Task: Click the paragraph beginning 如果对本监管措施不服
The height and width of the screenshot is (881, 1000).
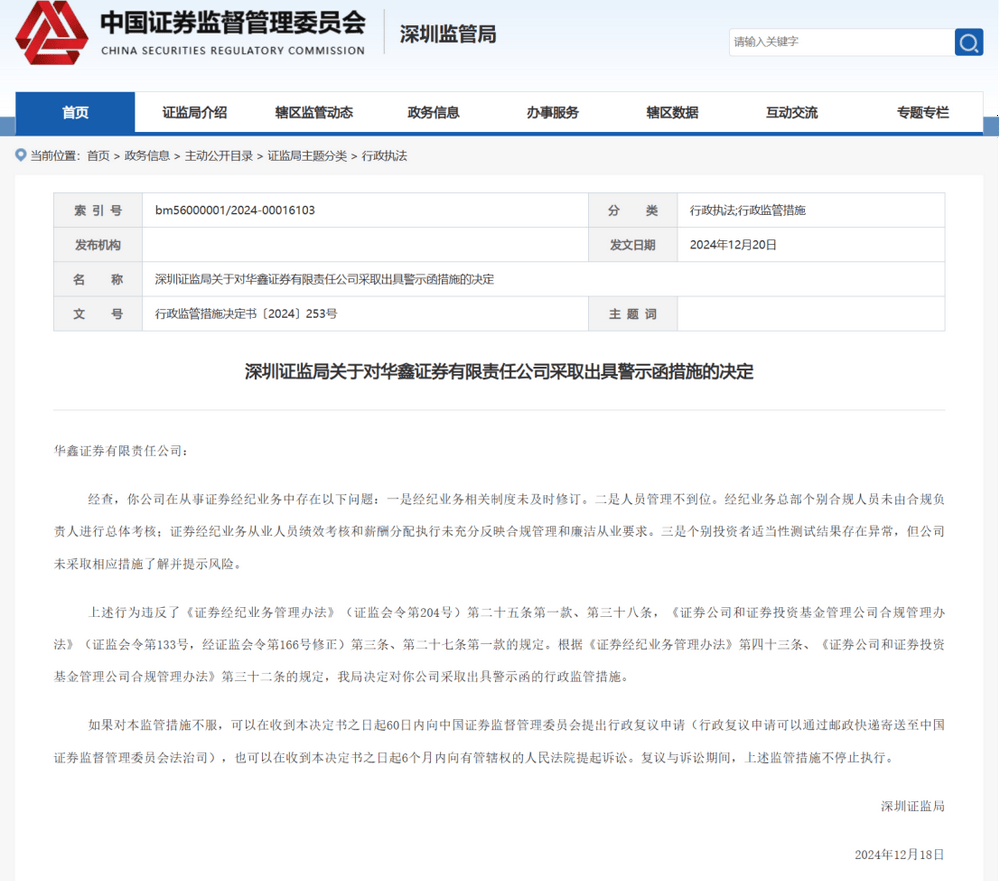Action: pos(499,741)
